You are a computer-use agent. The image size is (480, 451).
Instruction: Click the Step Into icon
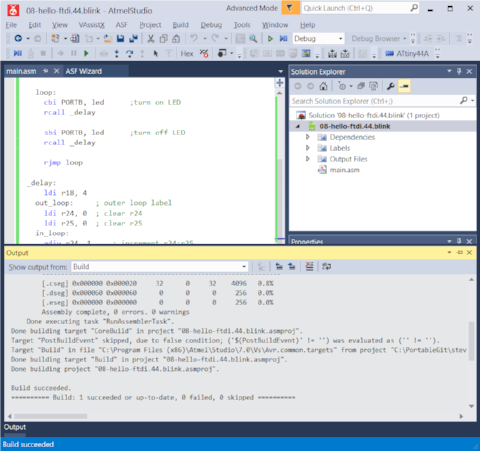pos(117,53)
